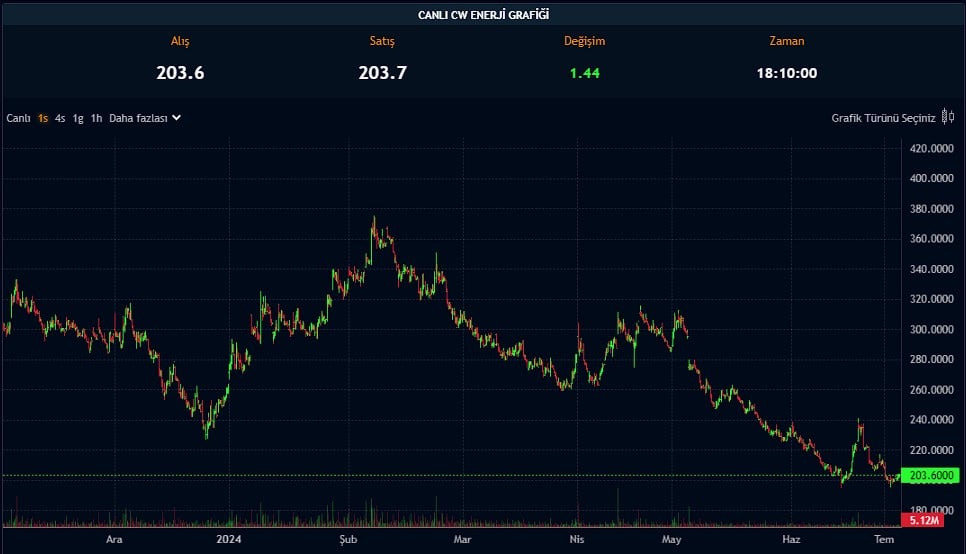Image resolution: width=966 pixels, height=554 pixels.
Task: Click the Daha fazlası chevron arrow
Action: 177,117
